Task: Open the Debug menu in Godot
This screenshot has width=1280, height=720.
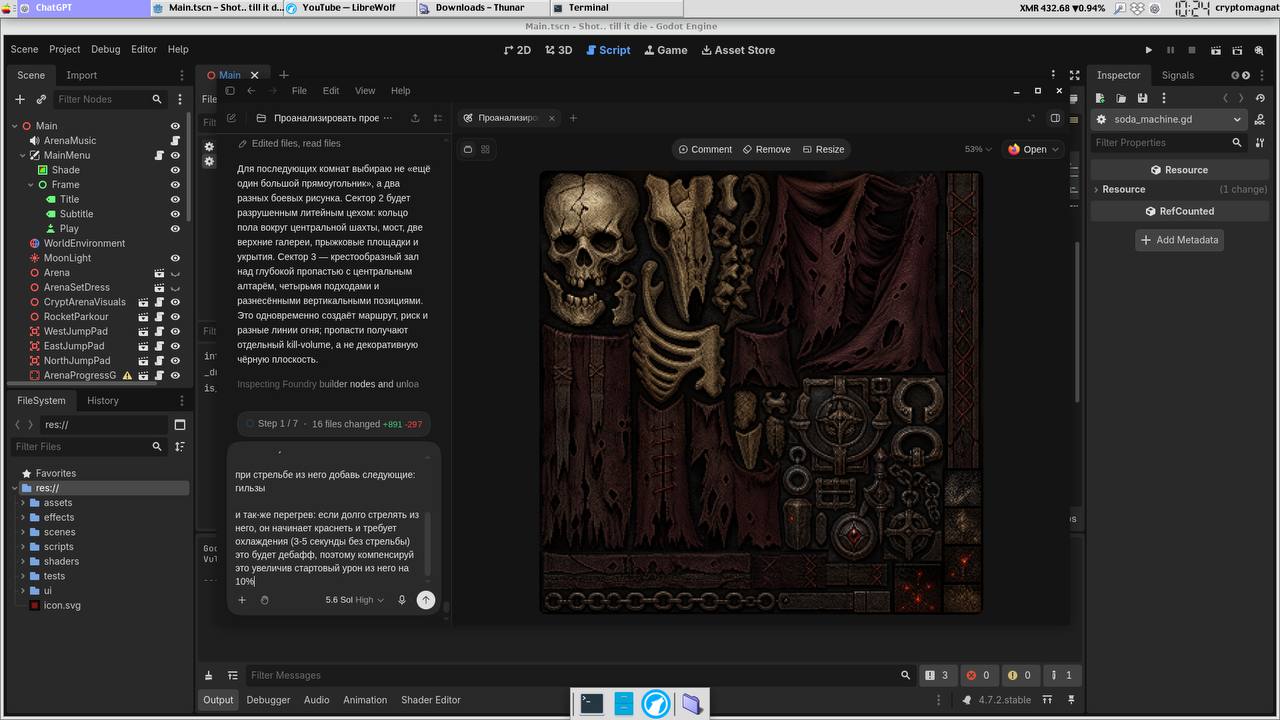Action: point(105,49)
